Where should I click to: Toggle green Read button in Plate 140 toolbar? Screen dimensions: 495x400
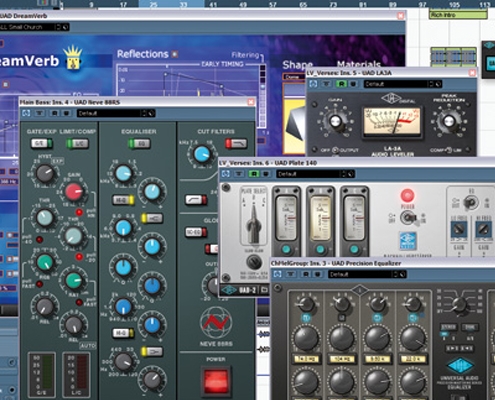click(x=254, y=174)
